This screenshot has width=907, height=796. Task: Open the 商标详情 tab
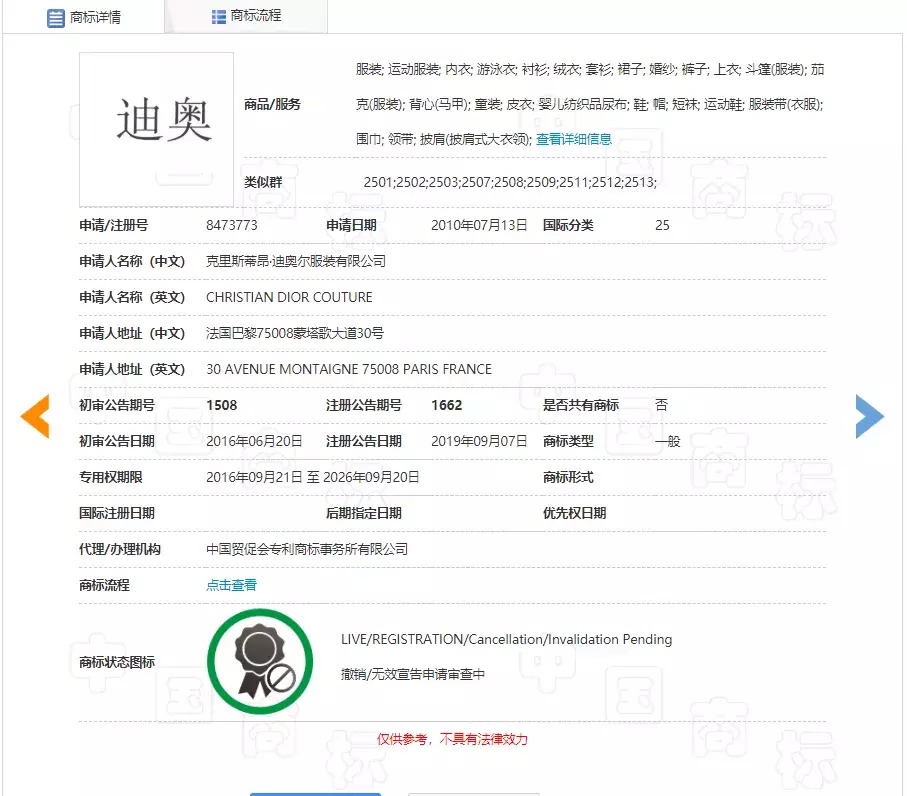click(84, 17)
